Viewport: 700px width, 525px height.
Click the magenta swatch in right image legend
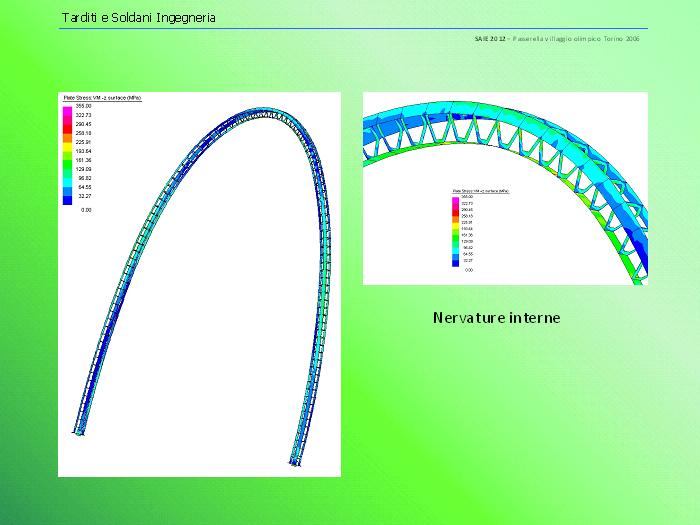tap(455, 201)
